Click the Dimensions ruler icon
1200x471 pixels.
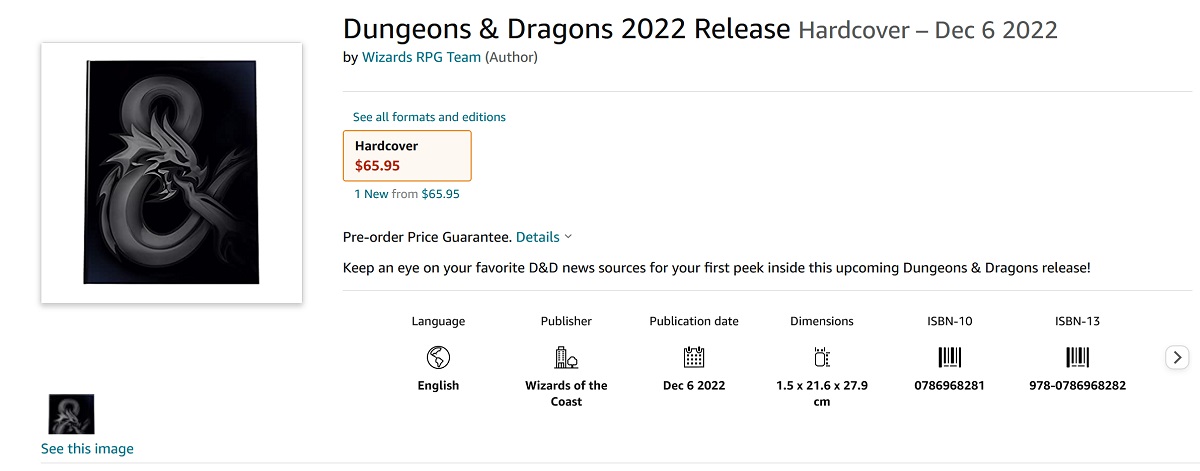[822, 357]
